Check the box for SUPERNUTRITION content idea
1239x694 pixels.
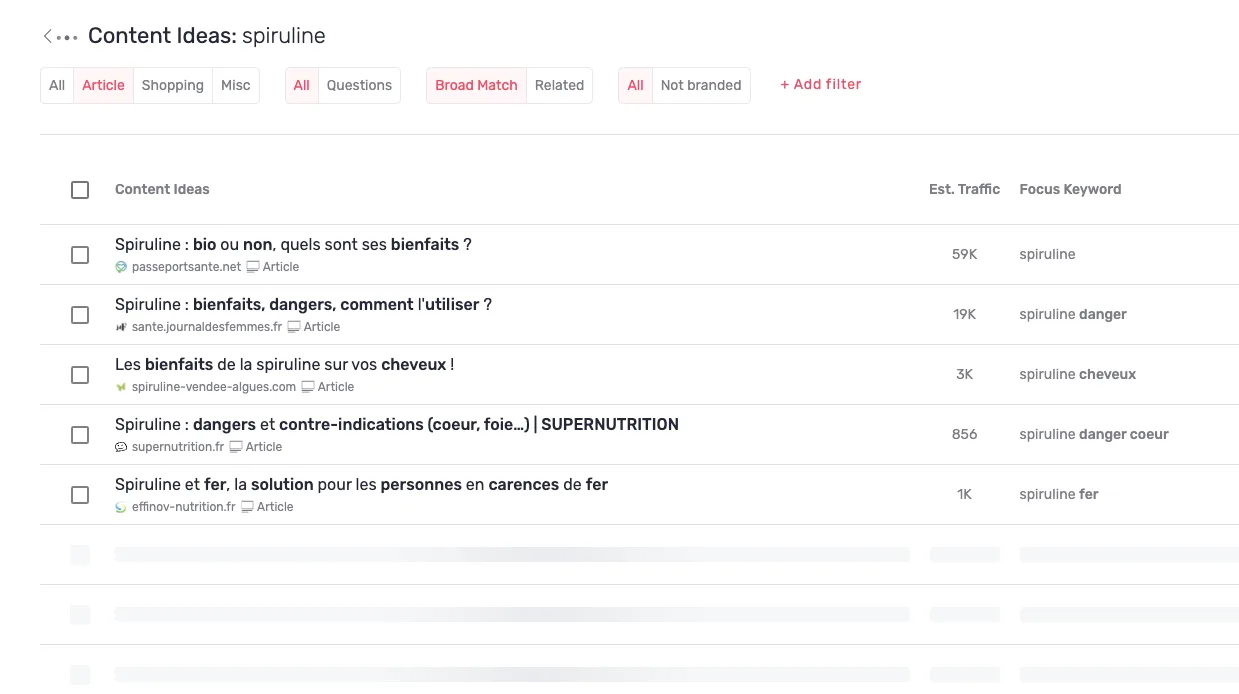coord(80,435)
